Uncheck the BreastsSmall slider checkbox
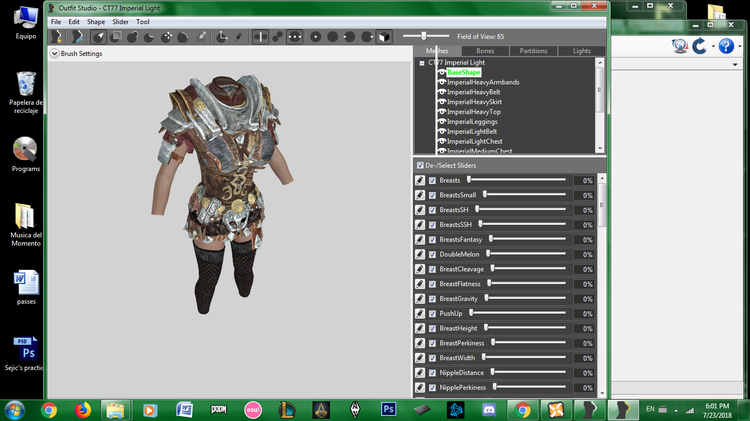 coord(432,195)
